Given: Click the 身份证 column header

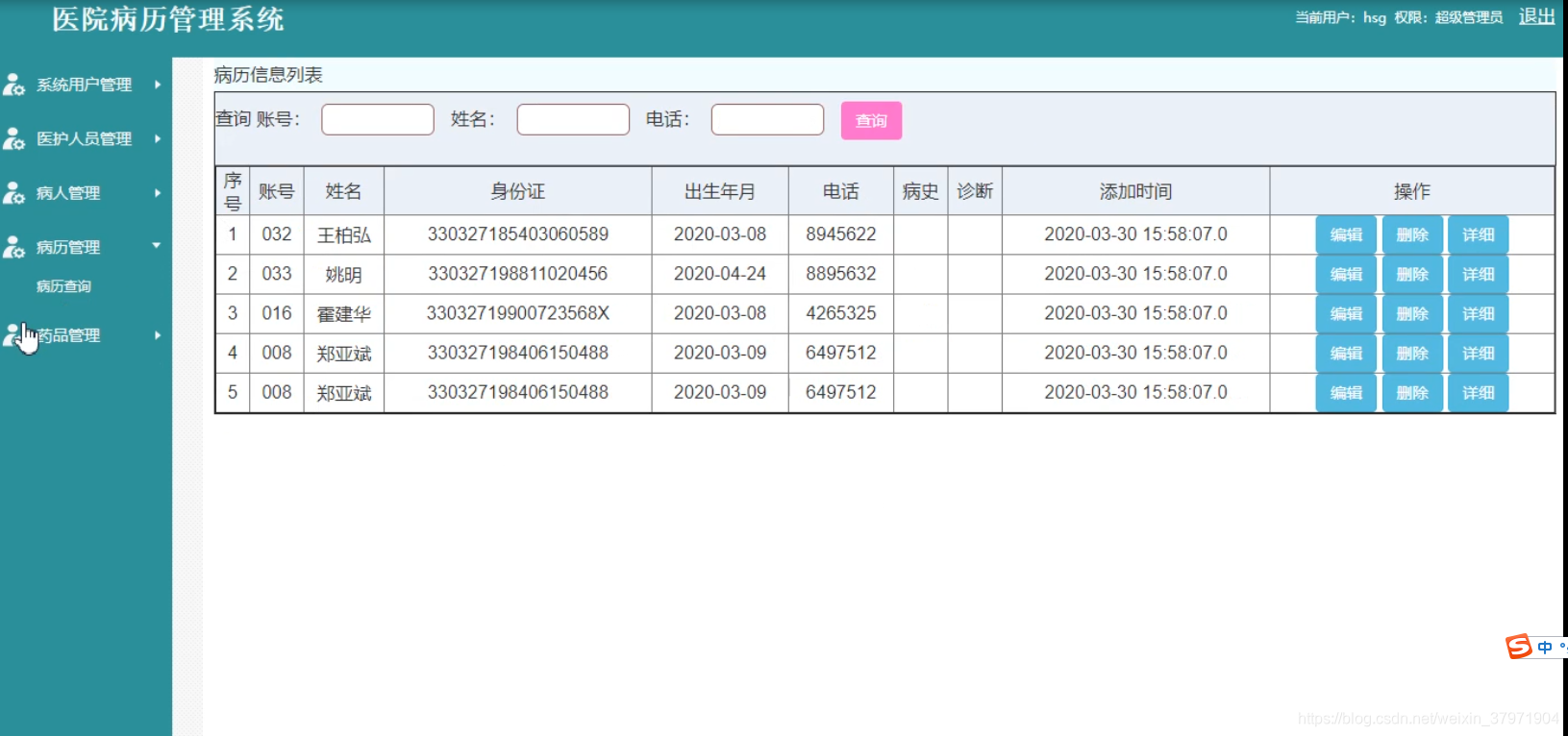Looking at the screenshot, I should coord(518,191).
